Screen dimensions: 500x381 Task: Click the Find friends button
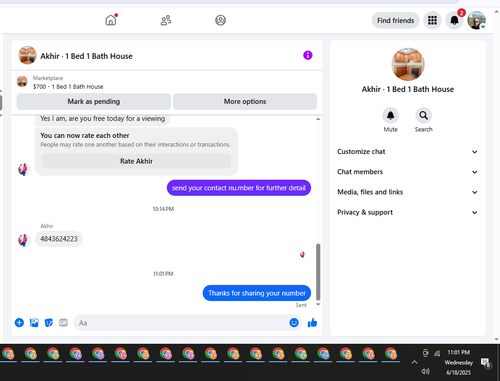[395, 21]
